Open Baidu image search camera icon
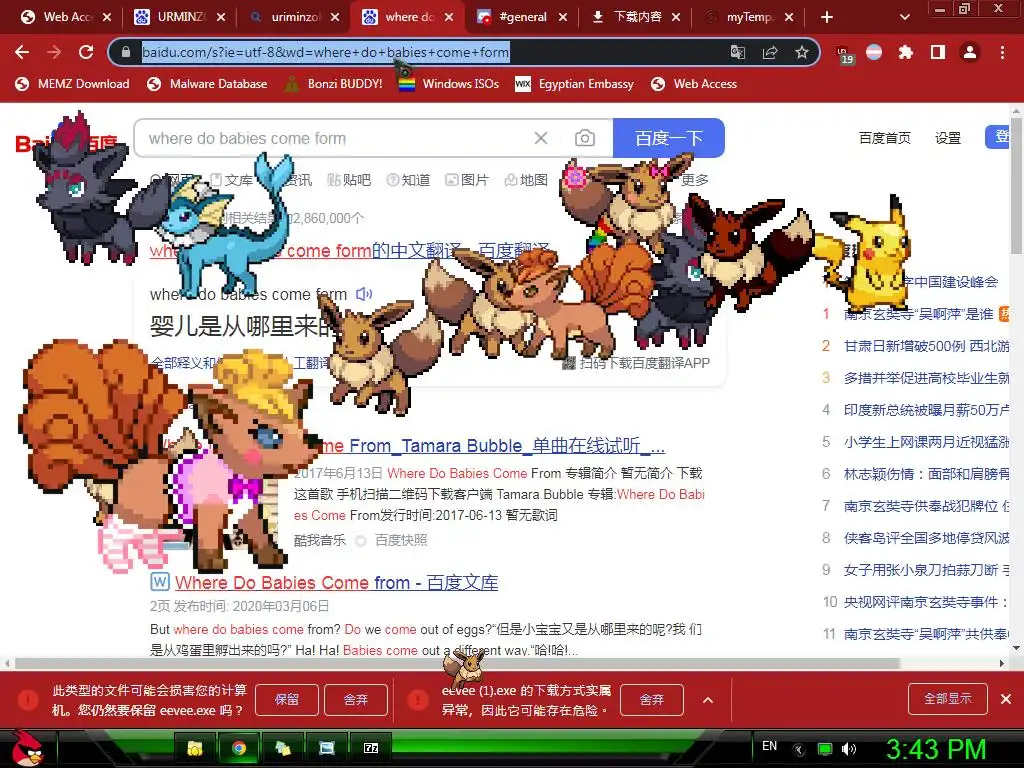The image size is (1024, 768). click(x=584, y=138)
